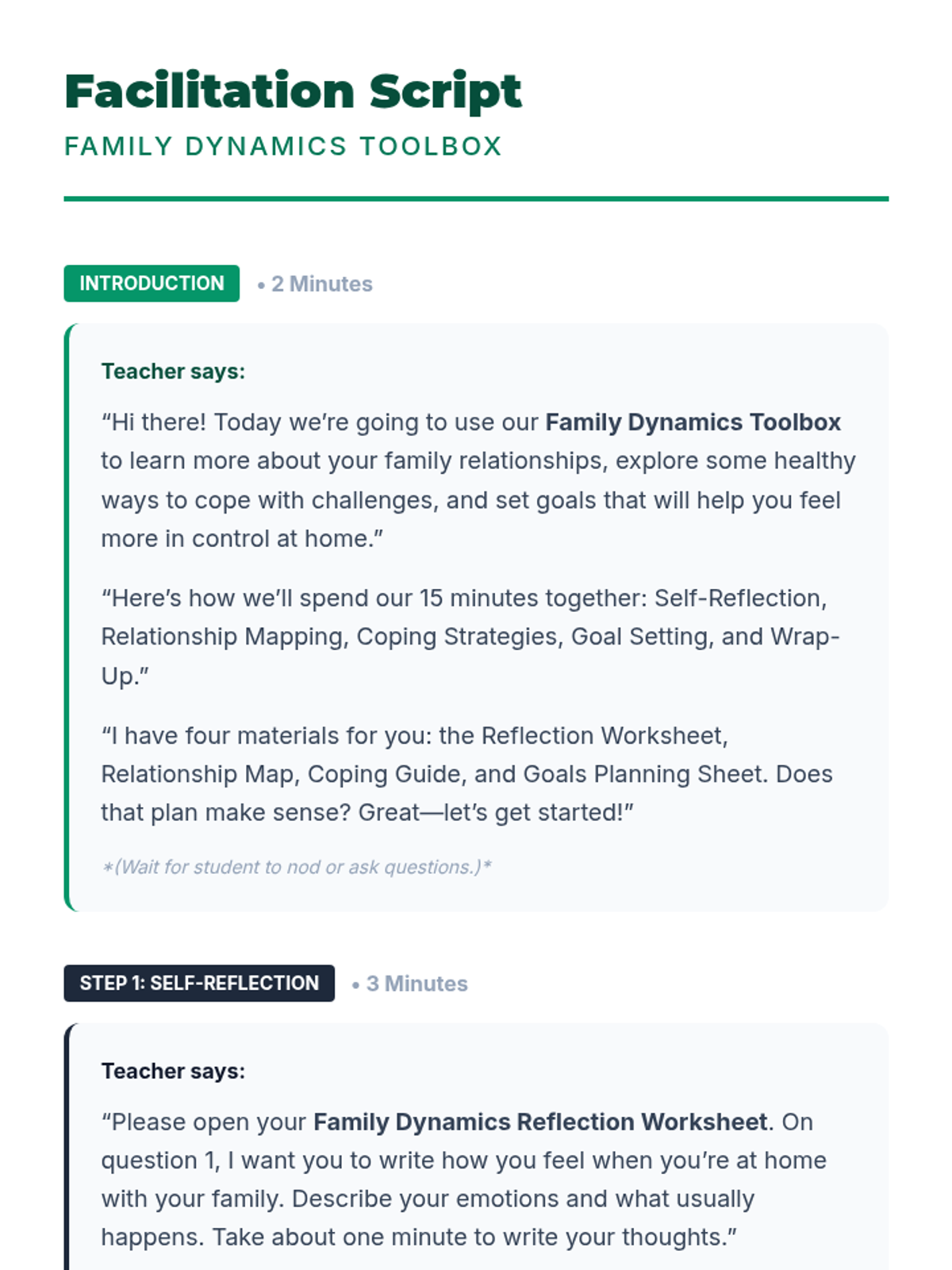Image resolution: width=952 pixels, height=1270 pixels.
Task: Click the '2 Minutes' duration label
Action: (x=322, y=284)
